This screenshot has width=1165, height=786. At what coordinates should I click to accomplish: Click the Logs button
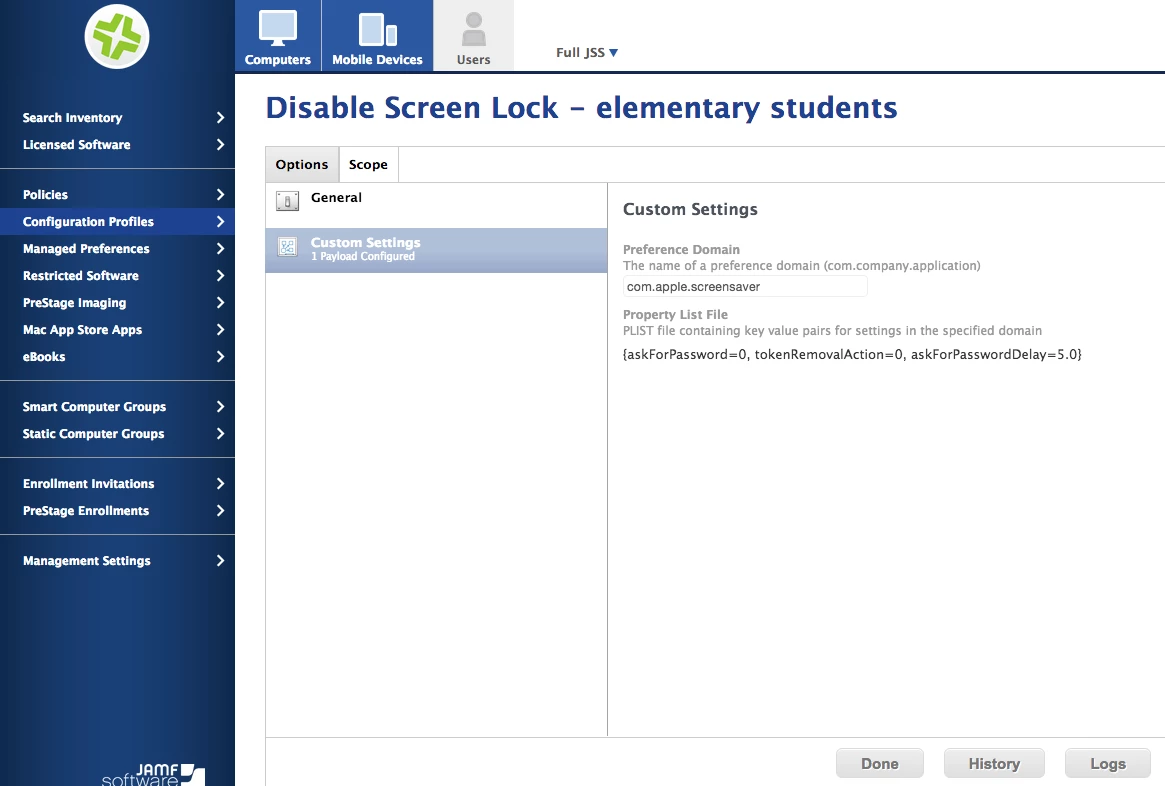point(1108,764)
